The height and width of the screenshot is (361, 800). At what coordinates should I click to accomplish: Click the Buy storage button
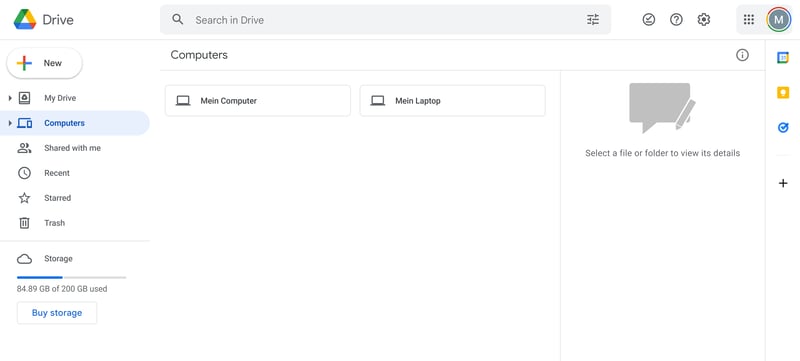coord(57,313)
